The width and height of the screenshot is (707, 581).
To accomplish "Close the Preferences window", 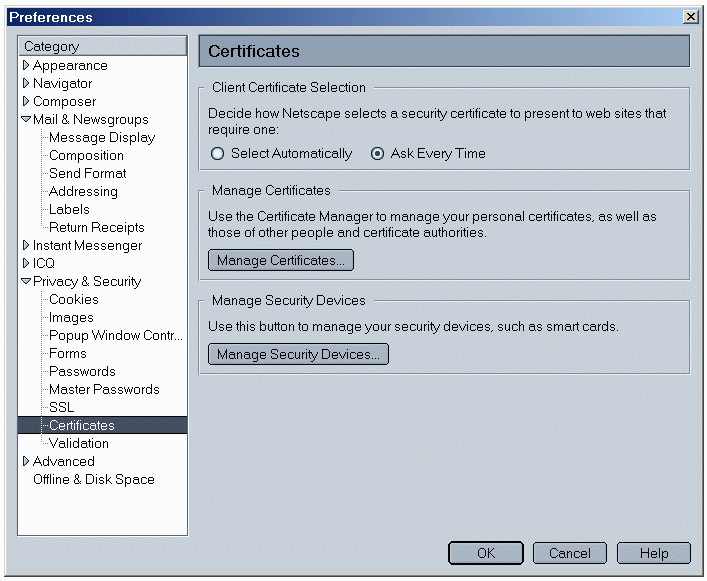I will tap(690, 17).
